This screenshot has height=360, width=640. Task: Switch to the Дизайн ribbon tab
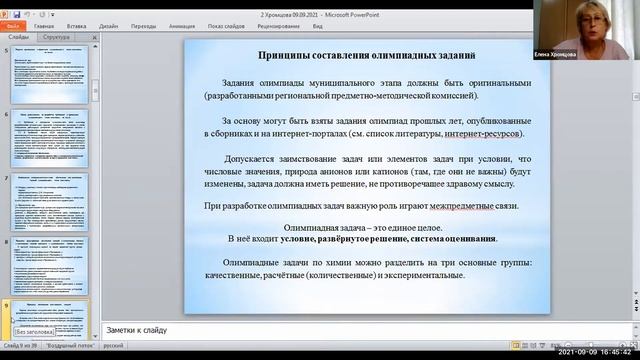108,26
